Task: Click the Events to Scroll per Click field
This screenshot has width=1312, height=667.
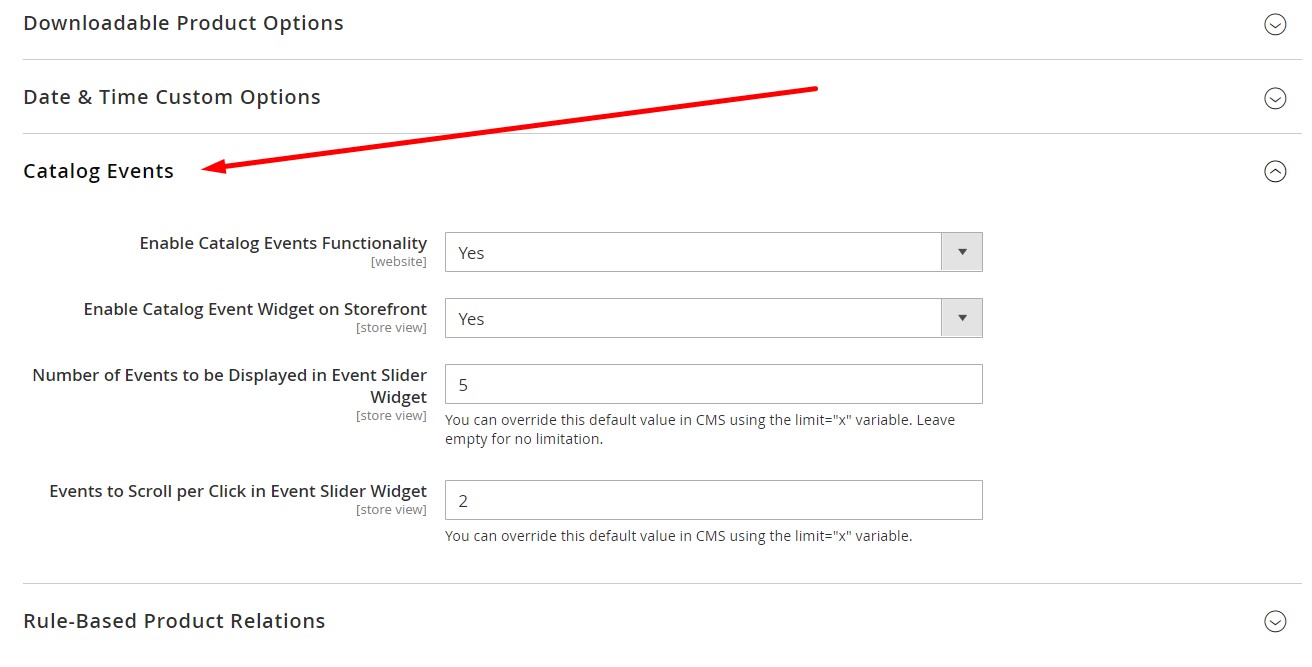Action: pyautogui.click(x=713, y=501)
